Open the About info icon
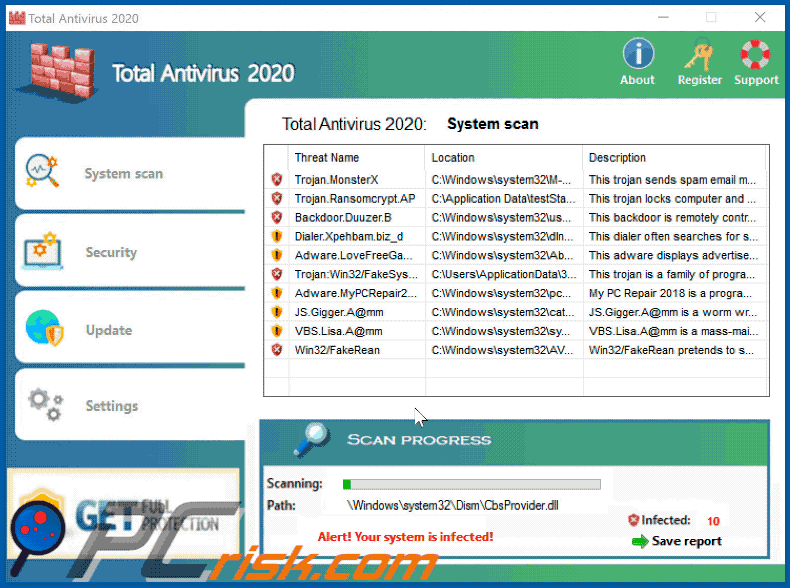 [x=638, y=53]
